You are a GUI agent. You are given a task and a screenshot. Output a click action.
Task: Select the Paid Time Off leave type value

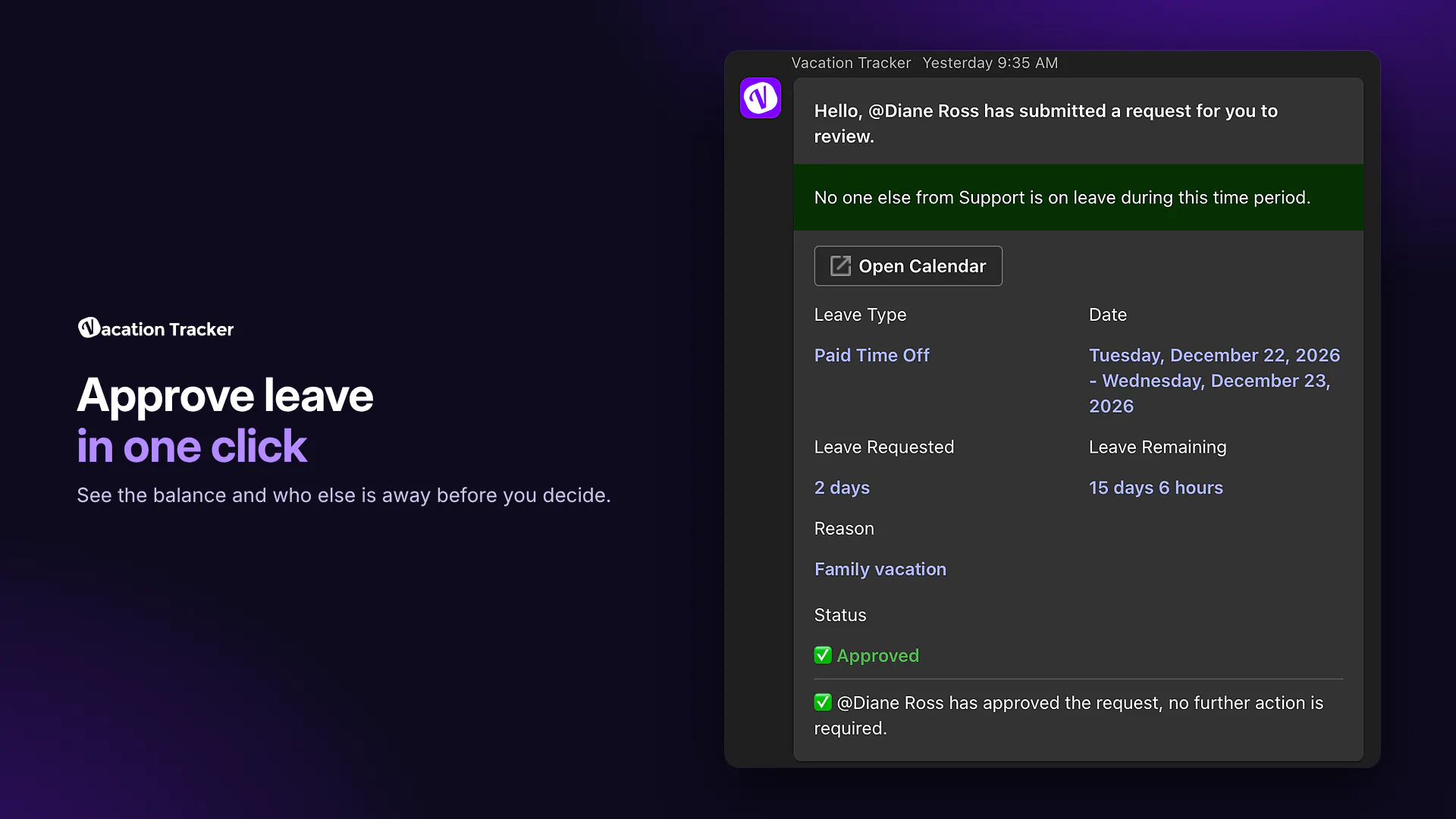coord(871,355)
